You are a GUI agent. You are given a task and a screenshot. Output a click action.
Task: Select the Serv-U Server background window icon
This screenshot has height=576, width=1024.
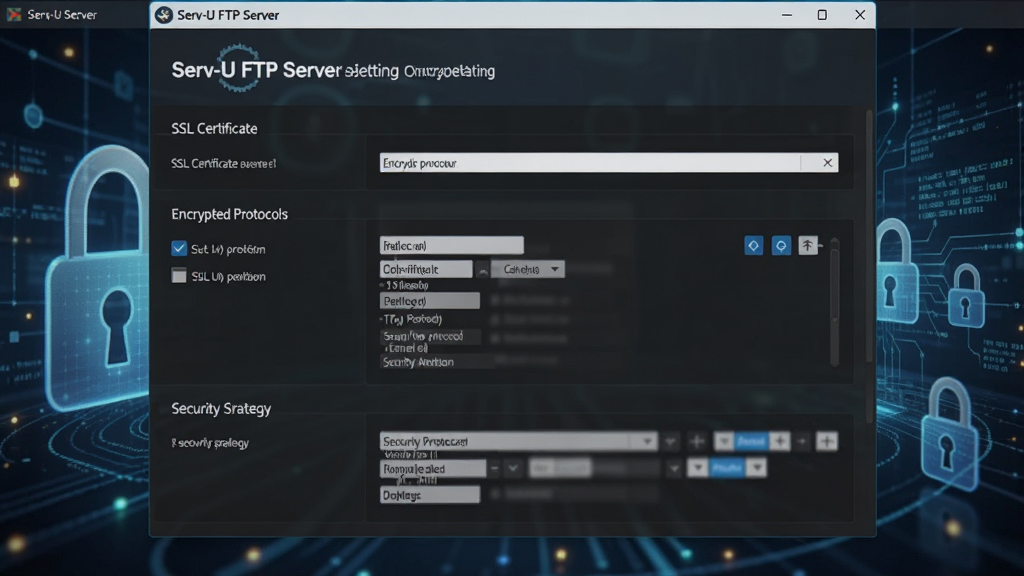[x=14, y=14]
